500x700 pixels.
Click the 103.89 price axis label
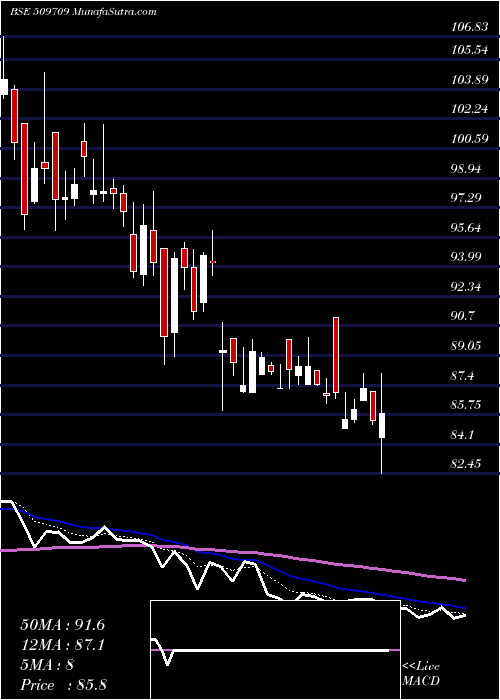click(469, 80)
